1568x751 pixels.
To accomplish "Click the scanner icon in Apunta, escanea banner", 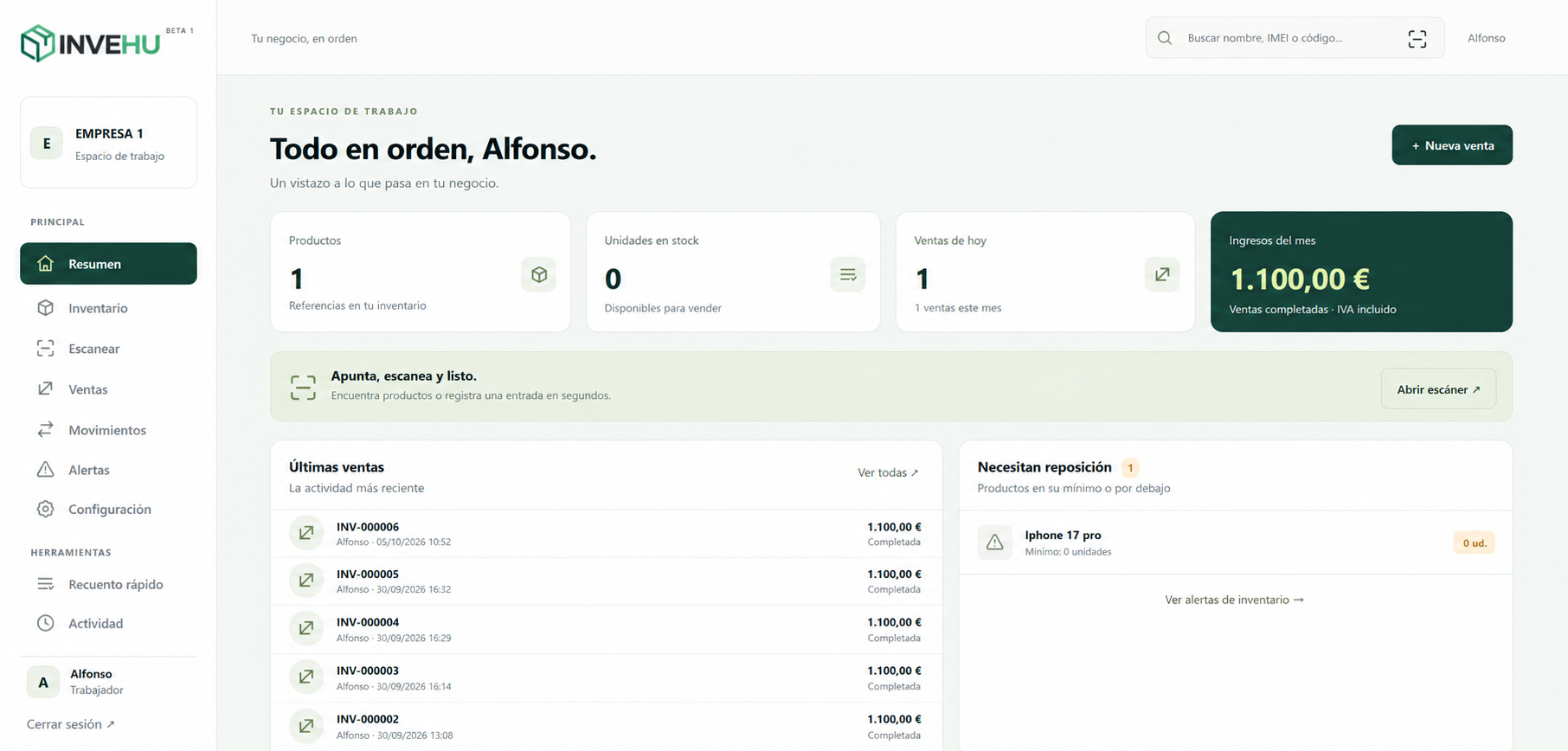I will [303, 388].
